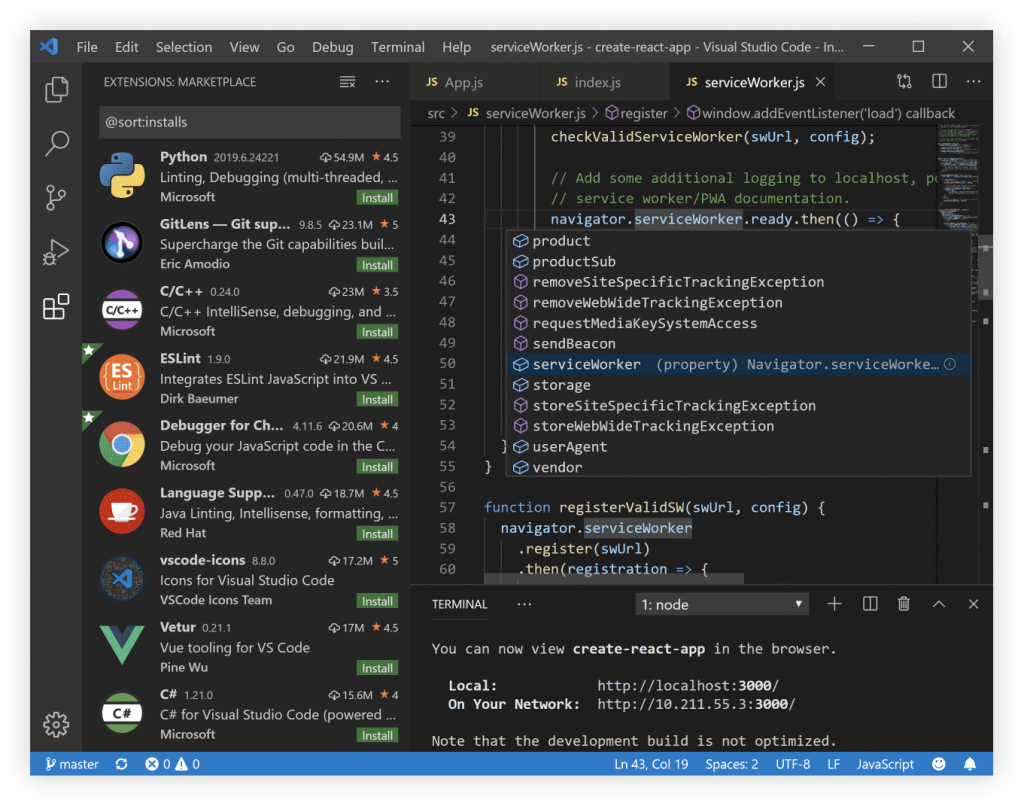Image resolution: width=1024 pixels, height=806 pixels.
Task: Change language mode JavaScript
Action: tap(886, 764)
